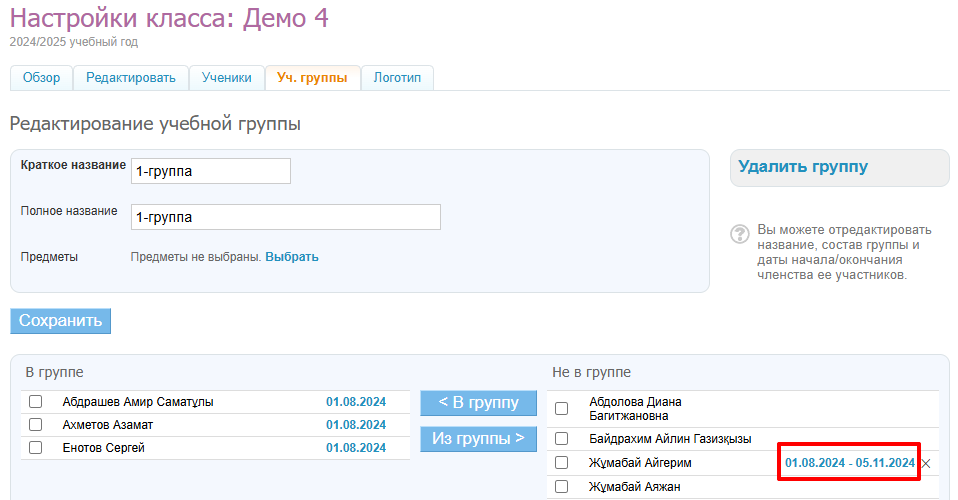Open date range 01.08.2024 - 05.11.2024
958x500 pixels.
(x=849, y=463)
